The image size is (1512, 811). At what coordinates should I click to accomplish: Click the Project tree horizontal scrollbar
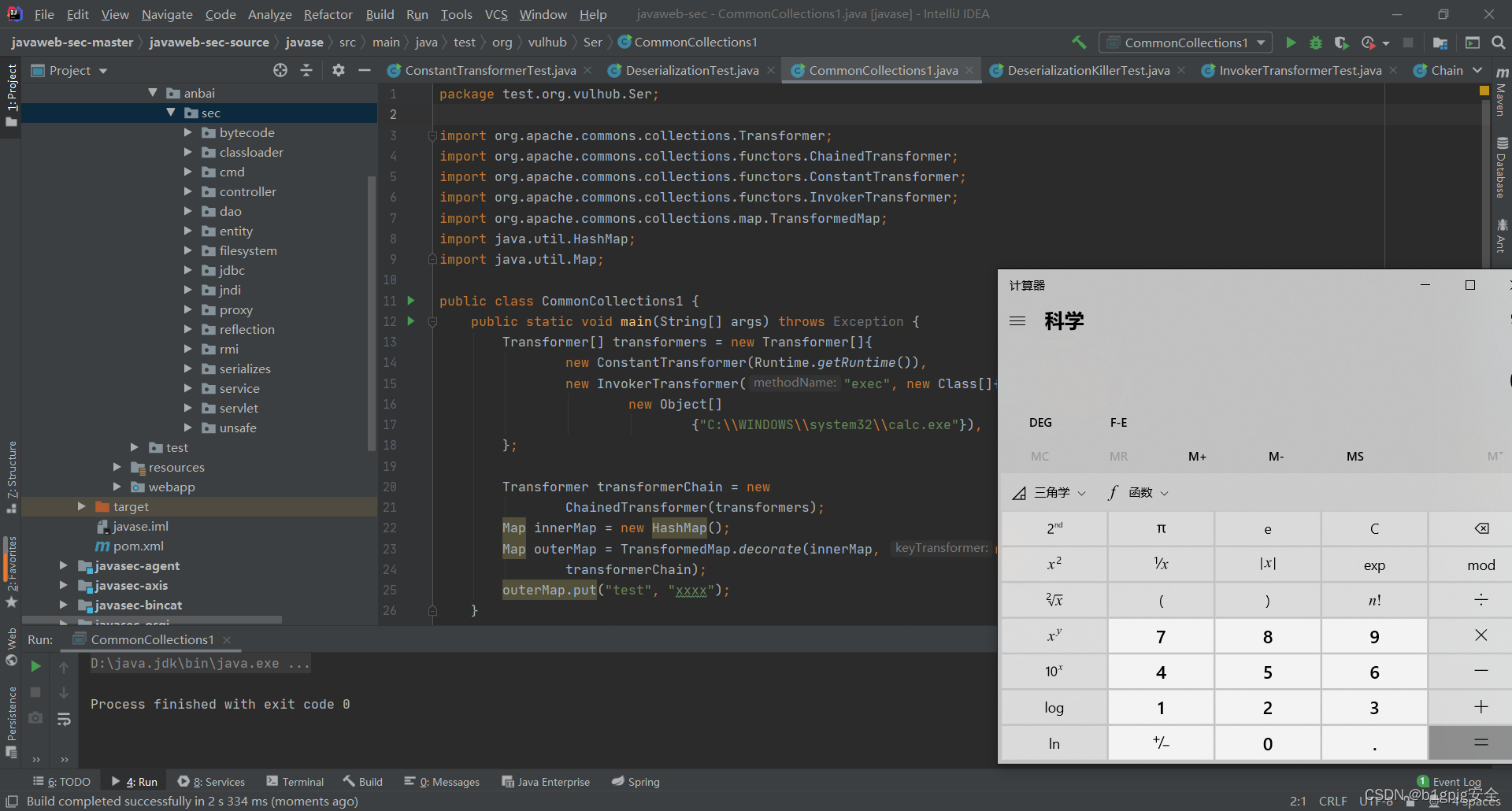click(x=152, y=621)
